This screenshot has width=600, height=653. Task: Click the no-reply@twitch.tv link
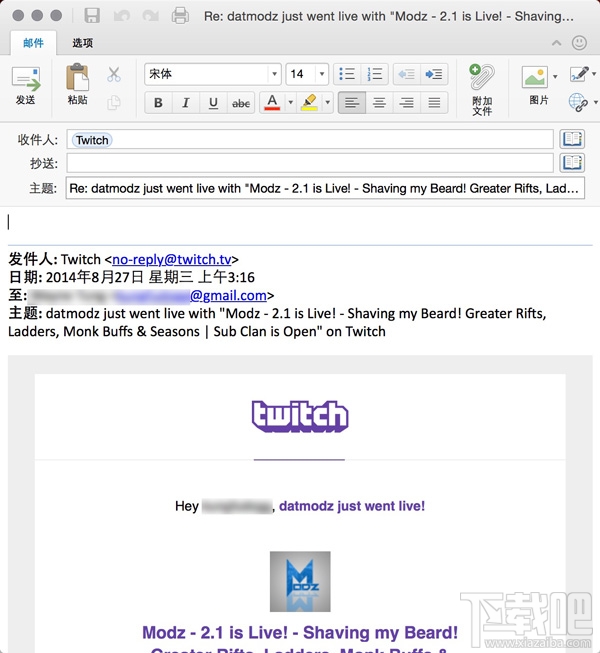pyautogui.click(x=172, y=259)
